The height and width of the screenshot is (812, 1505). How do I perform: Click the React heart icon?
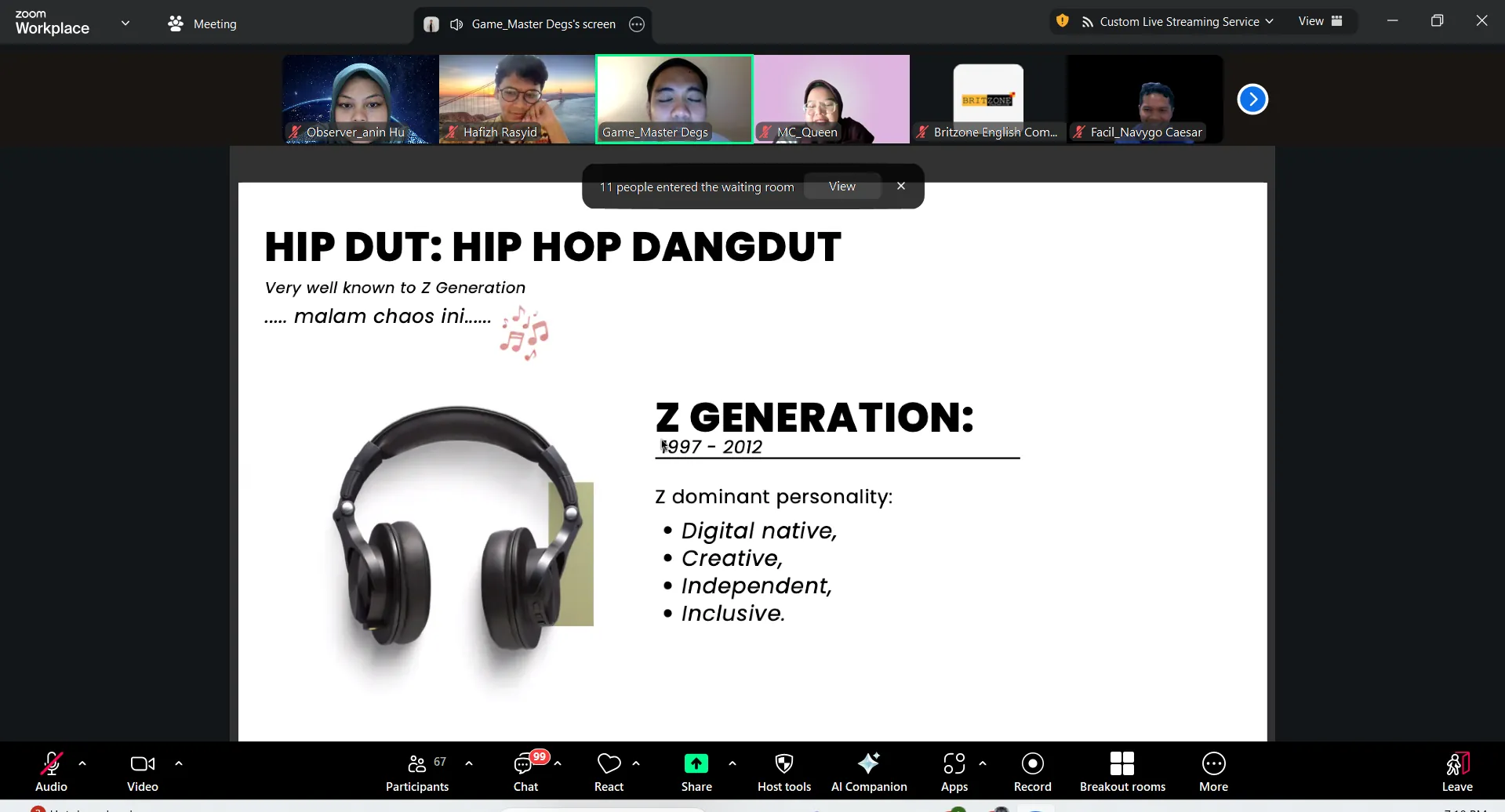tap(609, 772)
